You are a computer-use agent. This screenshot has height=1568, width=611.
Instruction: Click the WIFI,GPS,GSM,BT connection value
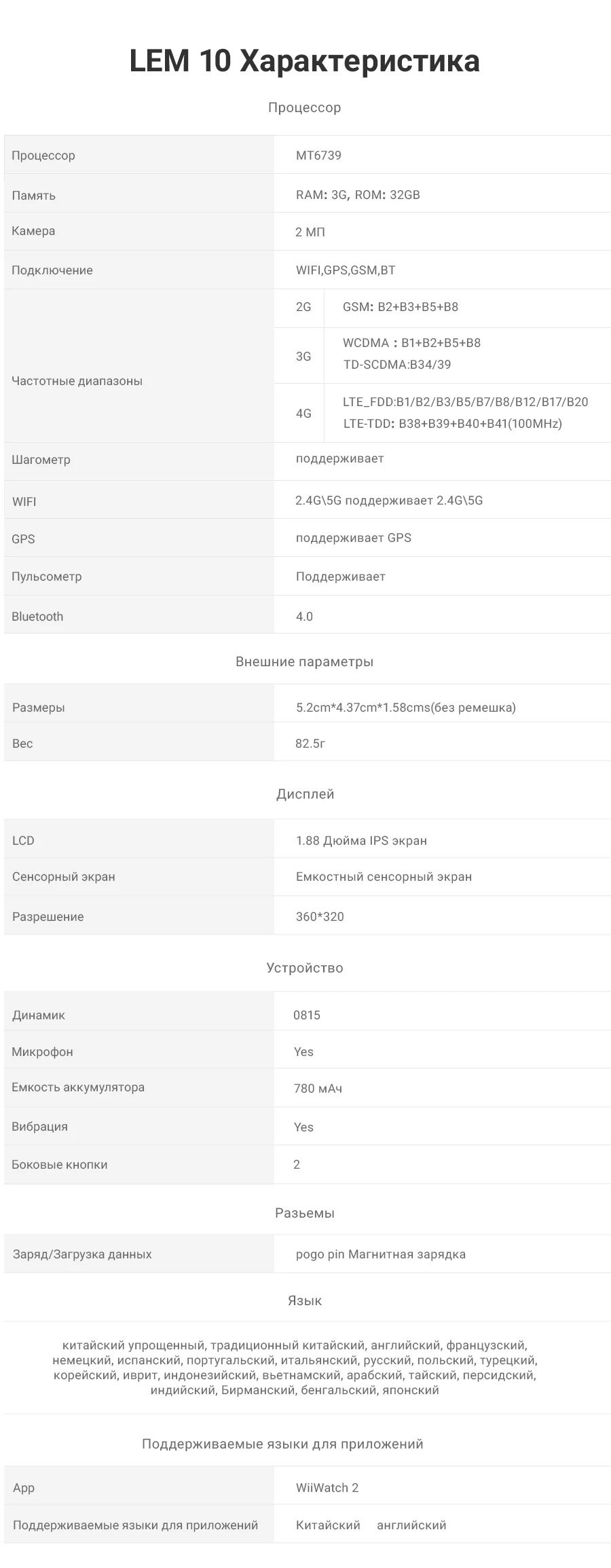pyautogui.click(x=346, y=270)
